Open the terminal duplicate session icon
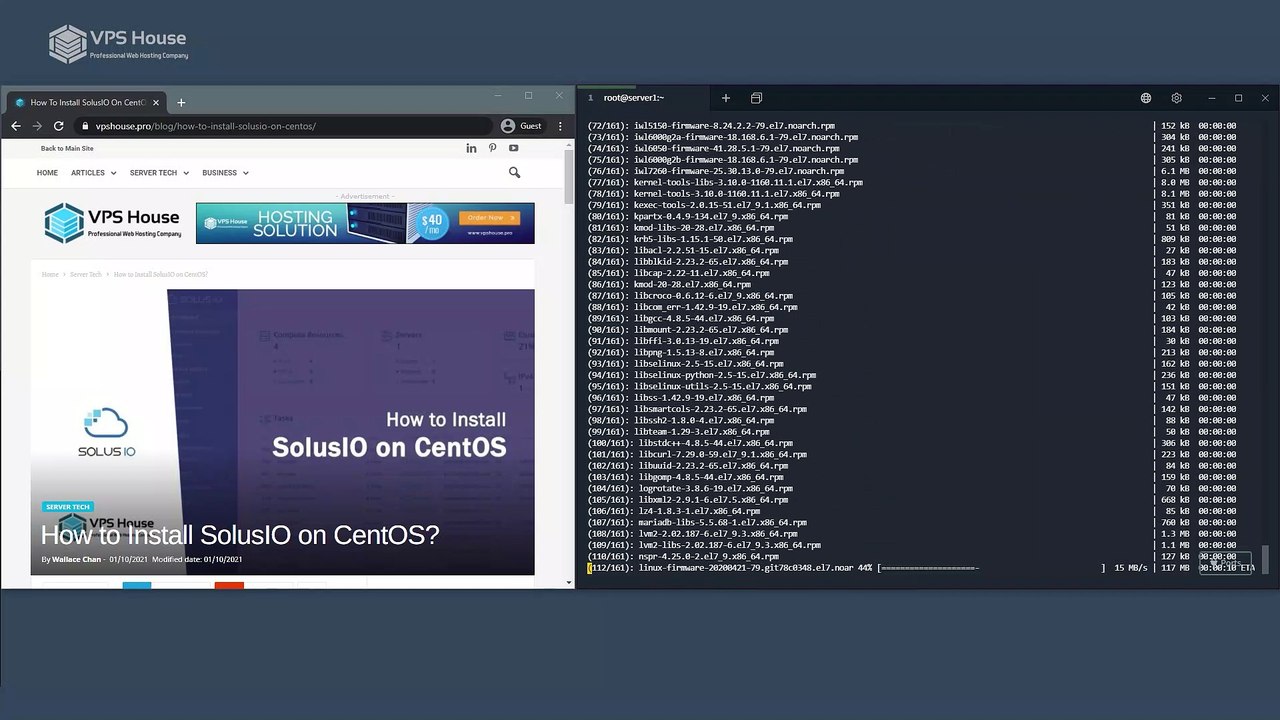Image resolution: width=1280 pixels, height=720 pixels. tap(756, 98)
